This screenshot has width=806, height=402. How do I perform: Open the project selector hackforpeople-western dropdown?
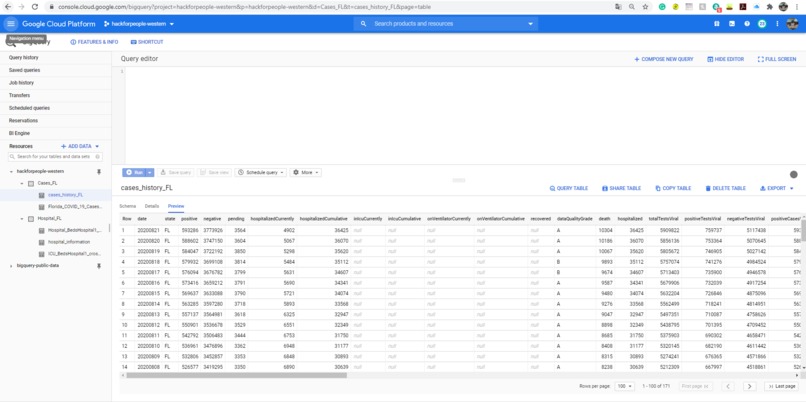[139, 24]
